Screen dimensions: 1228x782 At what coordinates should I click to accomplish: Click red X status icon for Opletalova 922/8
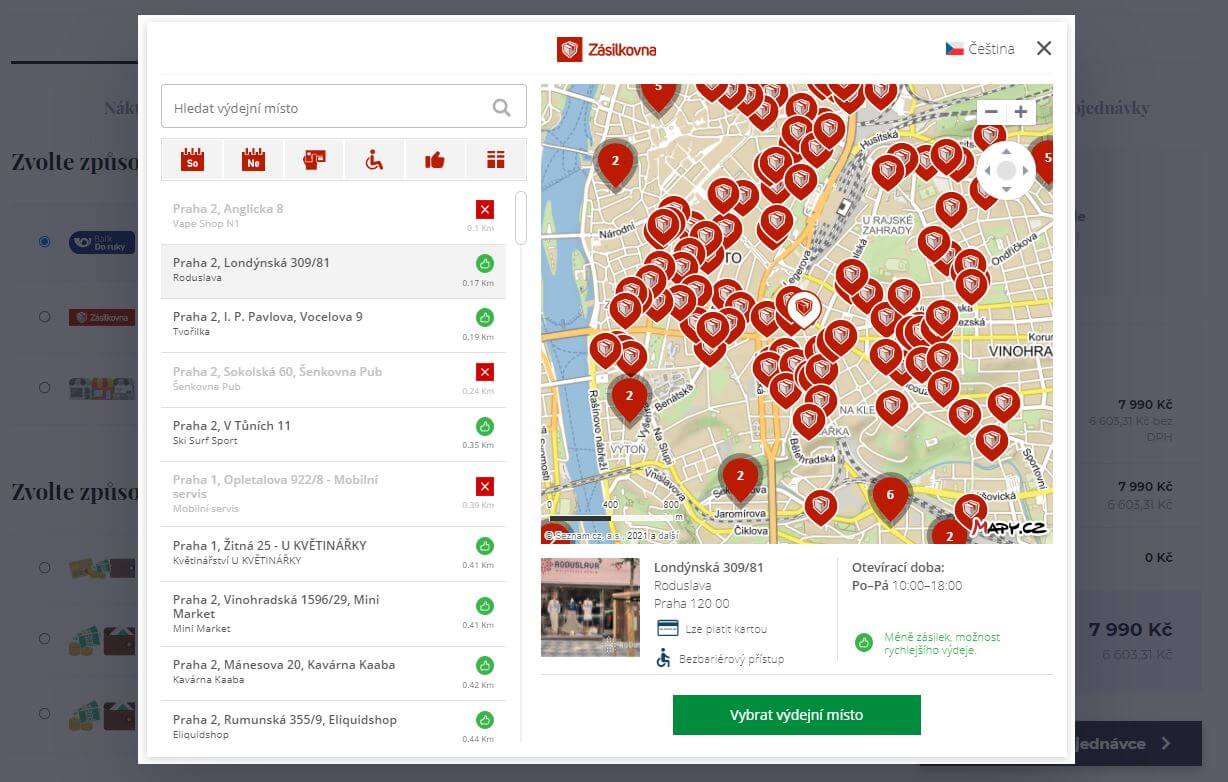[485, 487]
